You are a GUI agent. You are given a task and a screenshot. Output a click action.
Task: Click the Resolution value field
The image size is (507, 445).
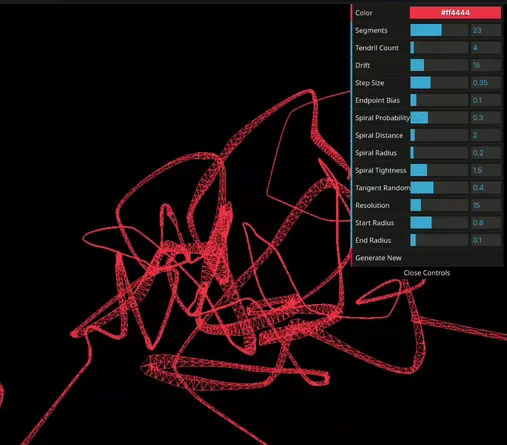pos(486,205)
